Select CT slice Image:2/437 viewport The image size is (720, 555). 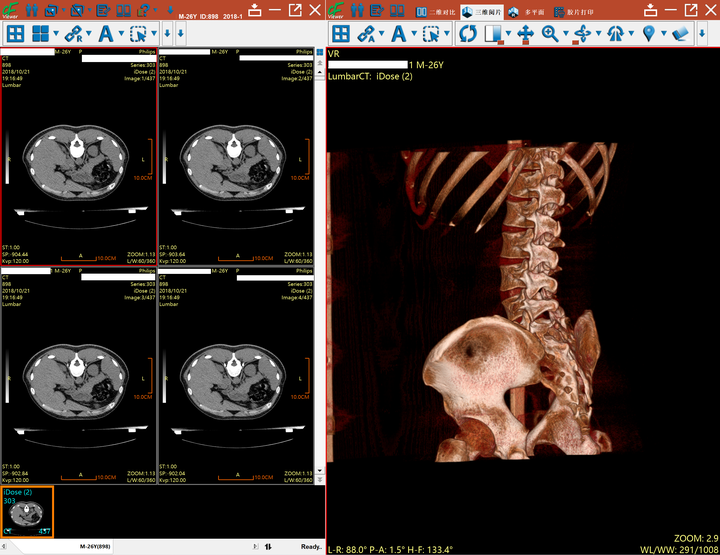[236, 157]
